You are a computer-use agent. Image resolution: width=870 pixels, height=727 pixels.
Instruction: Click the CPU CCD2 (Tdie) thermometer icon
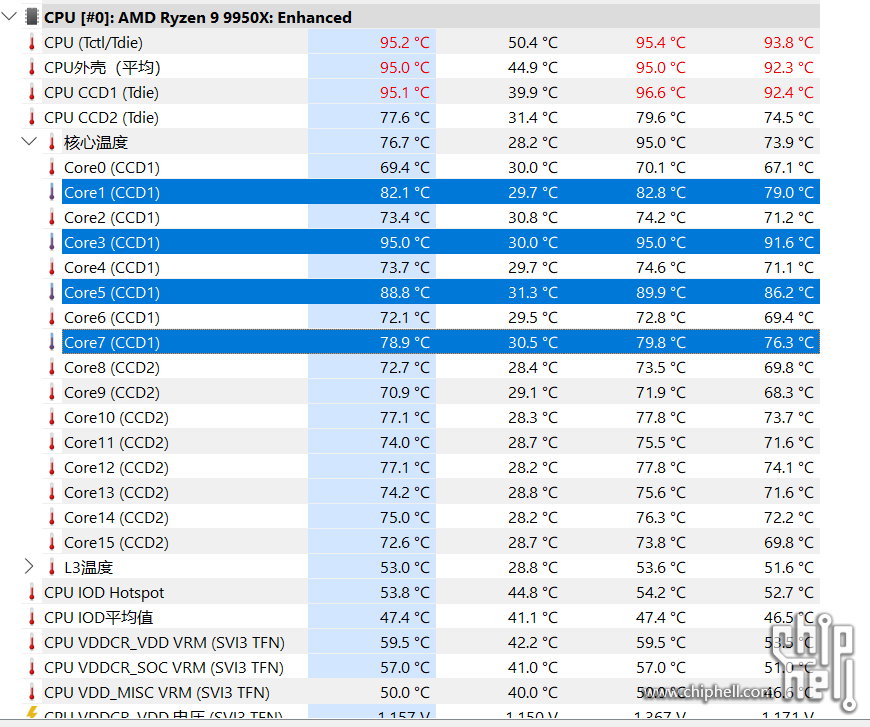(32, 118)
